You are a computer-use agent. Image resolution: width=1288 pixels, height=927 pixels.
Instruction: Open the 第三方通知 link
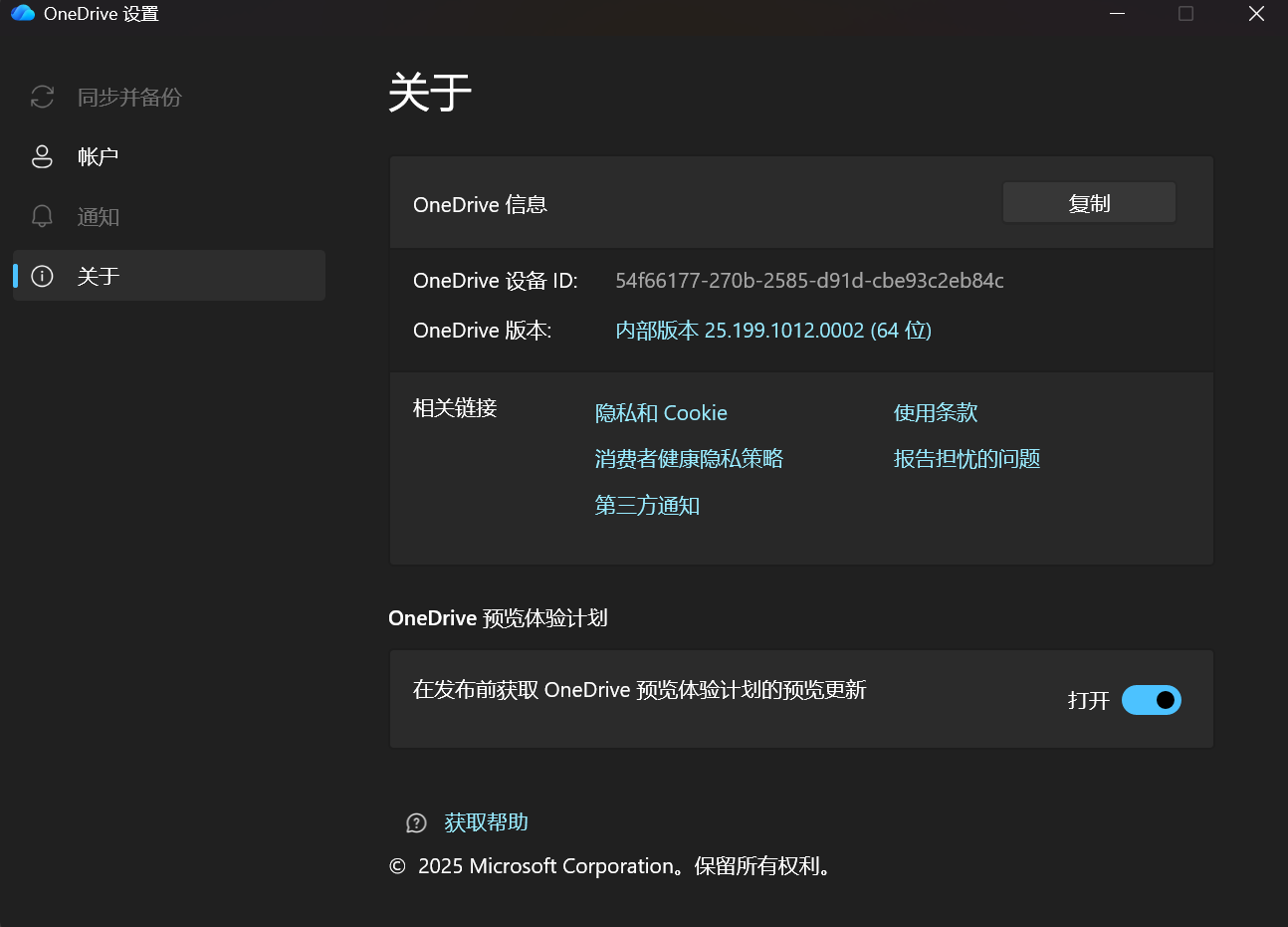point(647,505)
